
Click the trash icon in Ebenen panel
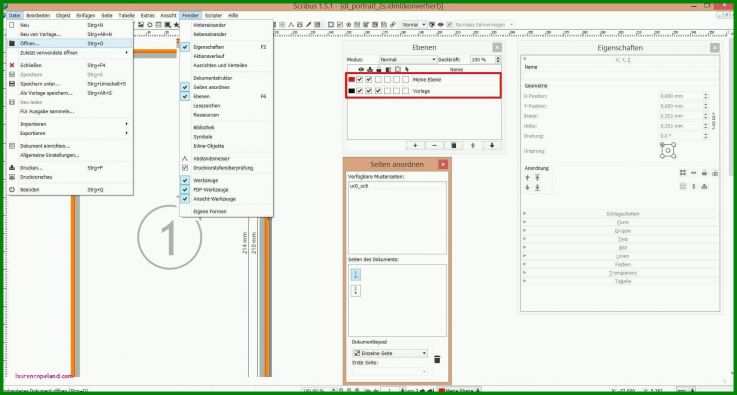coord(454,146)
